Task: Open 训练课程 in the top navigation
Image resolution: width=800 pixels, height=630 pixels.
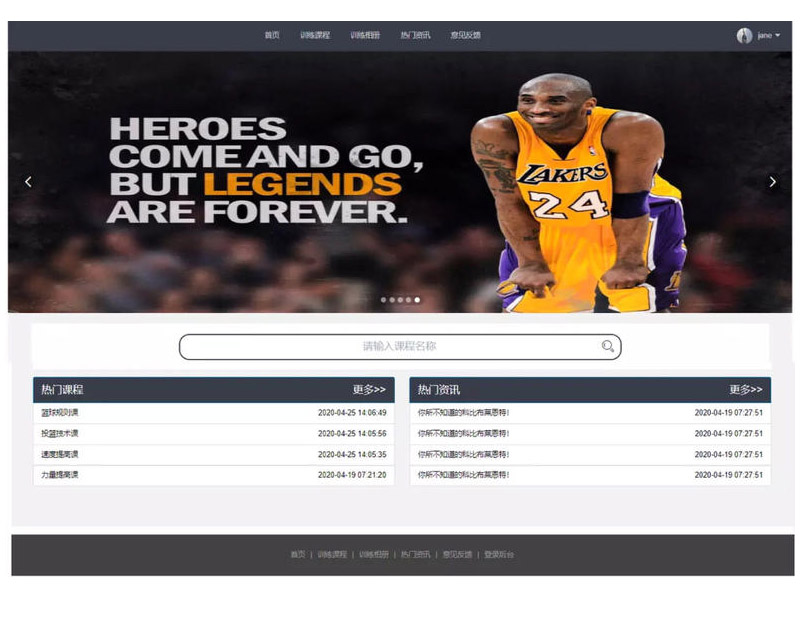Action: pos(315,35)
